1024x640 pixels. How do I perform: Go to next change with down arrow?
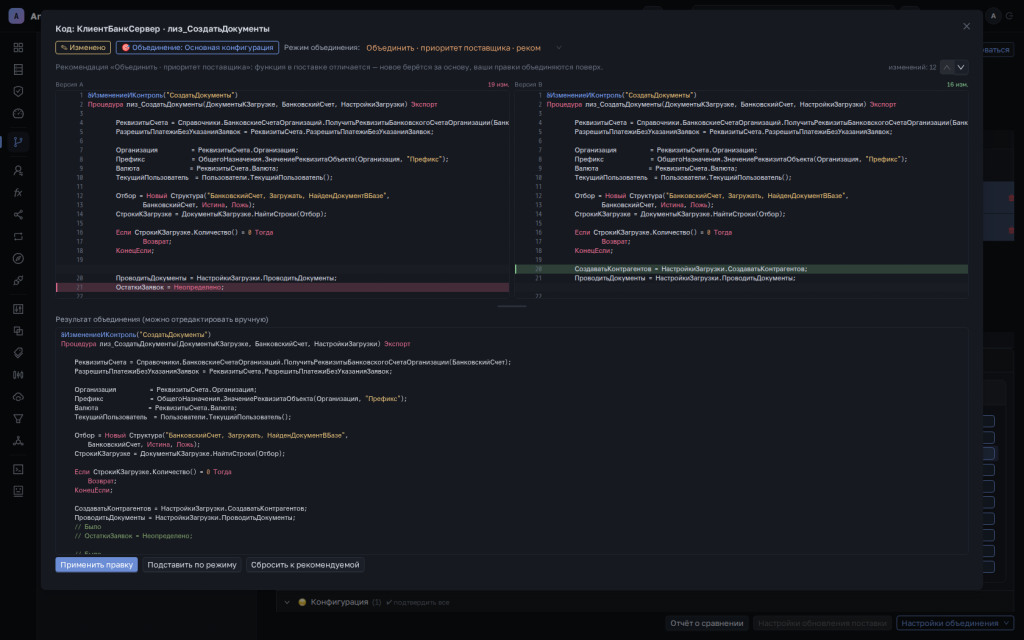click(961, 67)
